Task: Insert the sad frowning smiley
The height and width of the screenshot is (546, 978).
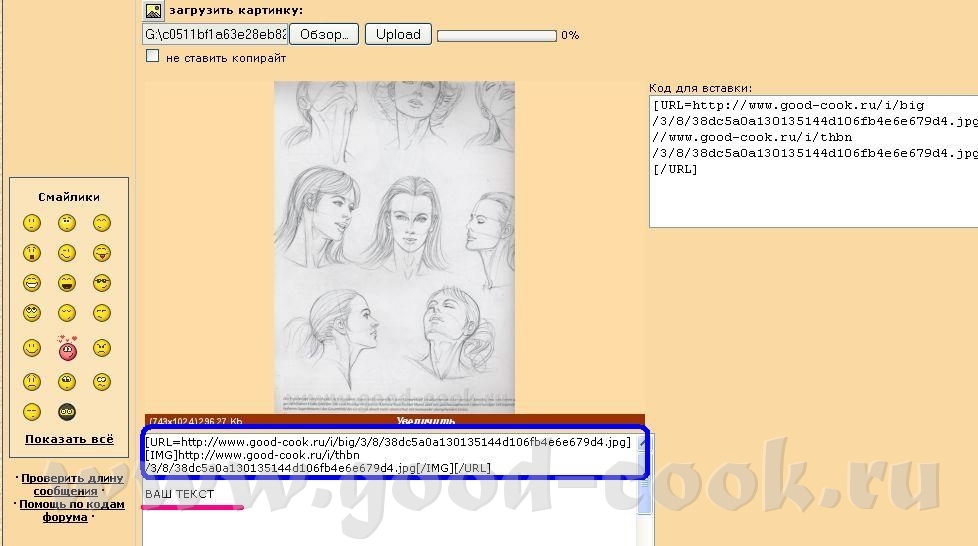Action: [32, 381]
